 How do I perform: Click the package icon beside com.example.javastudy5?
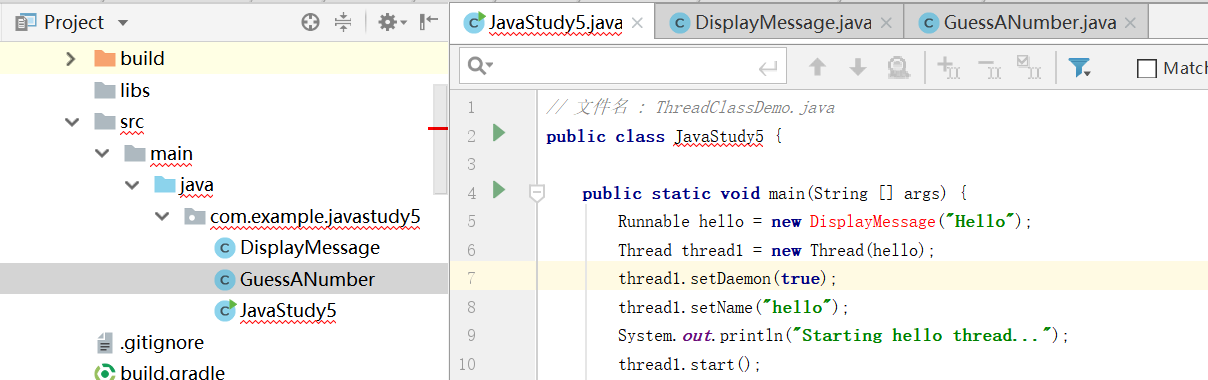point(194,216)
